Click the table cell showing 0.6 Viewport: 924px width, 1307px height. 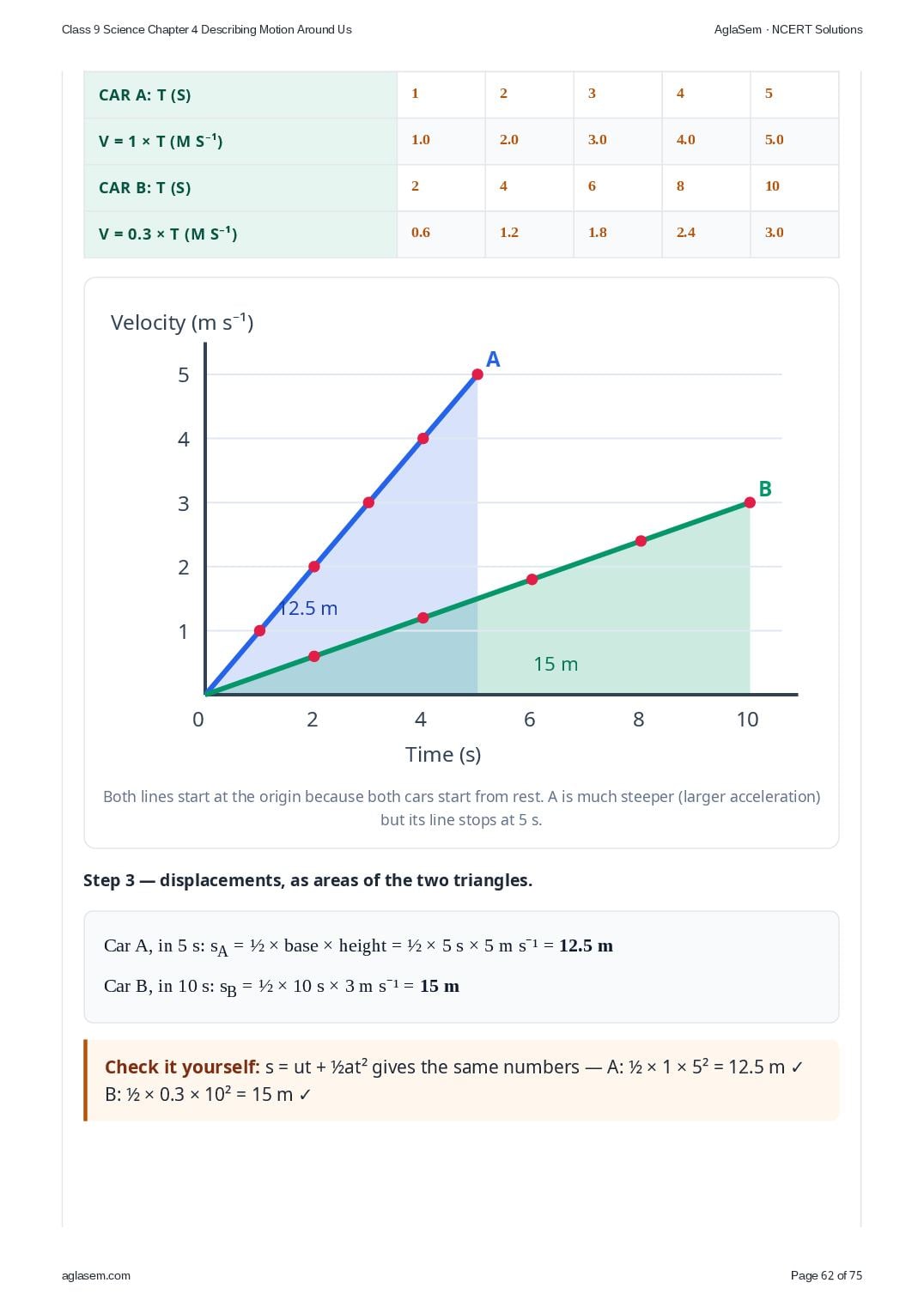point(441,233)
